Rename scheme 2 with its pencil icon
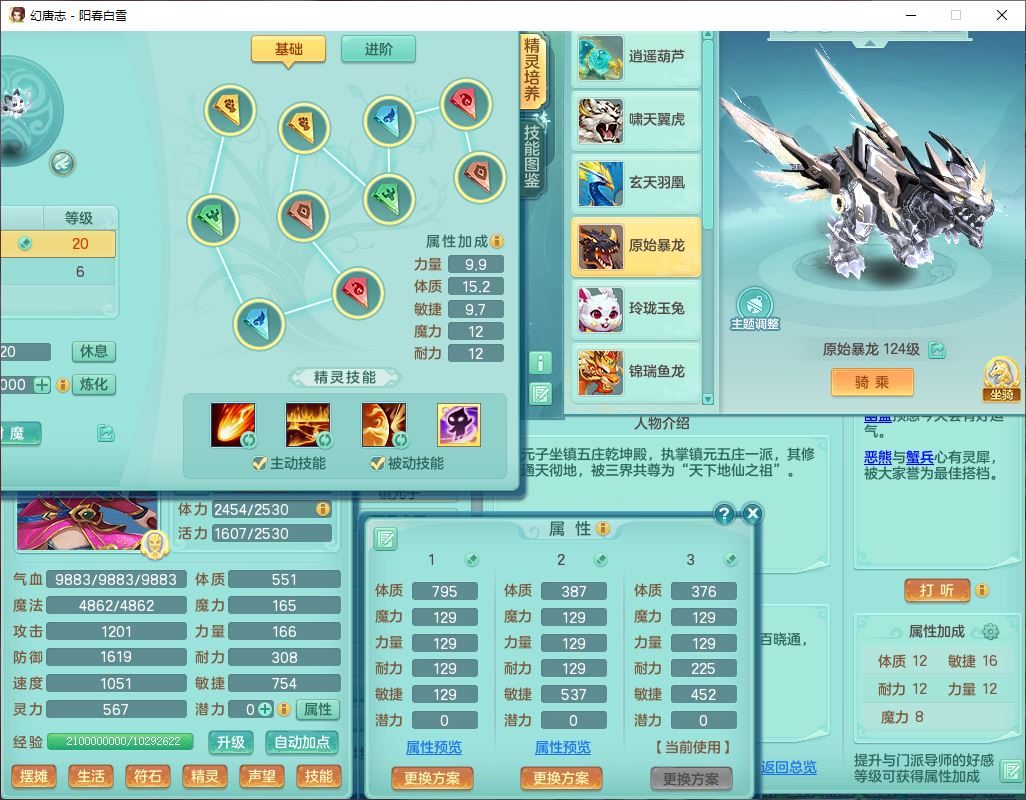The width and height of the screenshot is (1026, 800). [x=601, y=560]
